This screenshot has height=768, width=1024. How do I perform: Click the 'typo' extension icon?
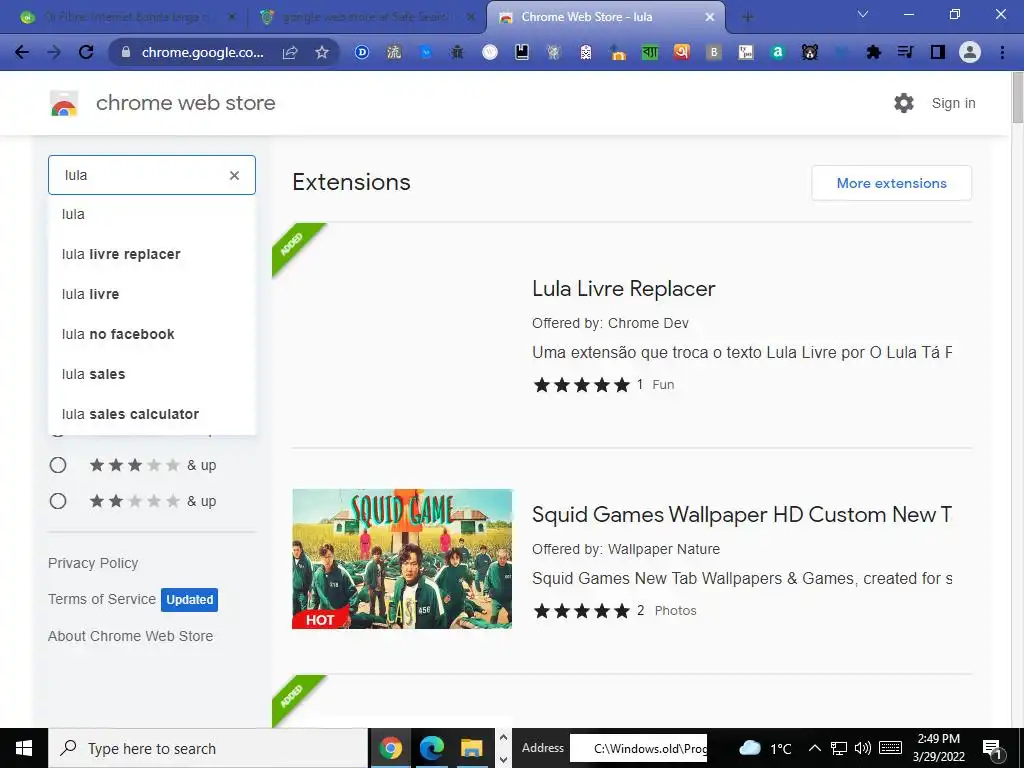(x=746, y=52)
